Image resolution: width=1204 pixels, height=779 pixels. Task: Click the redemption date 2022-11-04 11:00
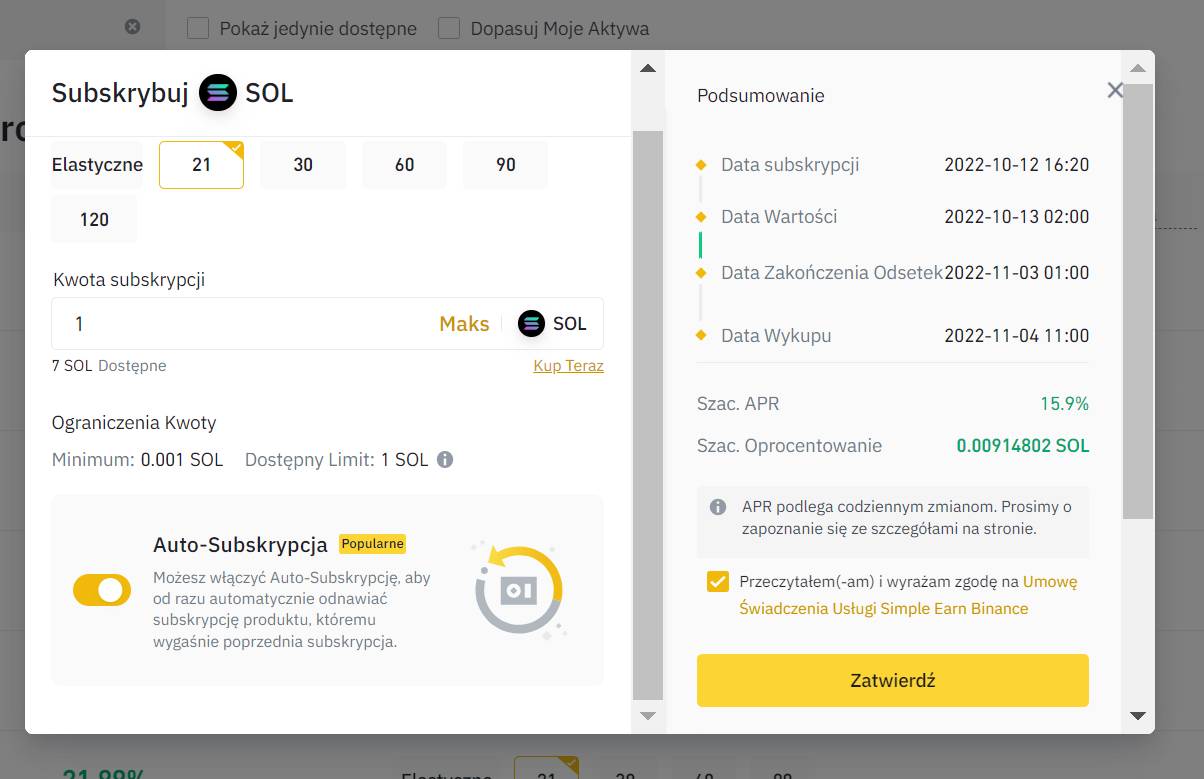1016,336
